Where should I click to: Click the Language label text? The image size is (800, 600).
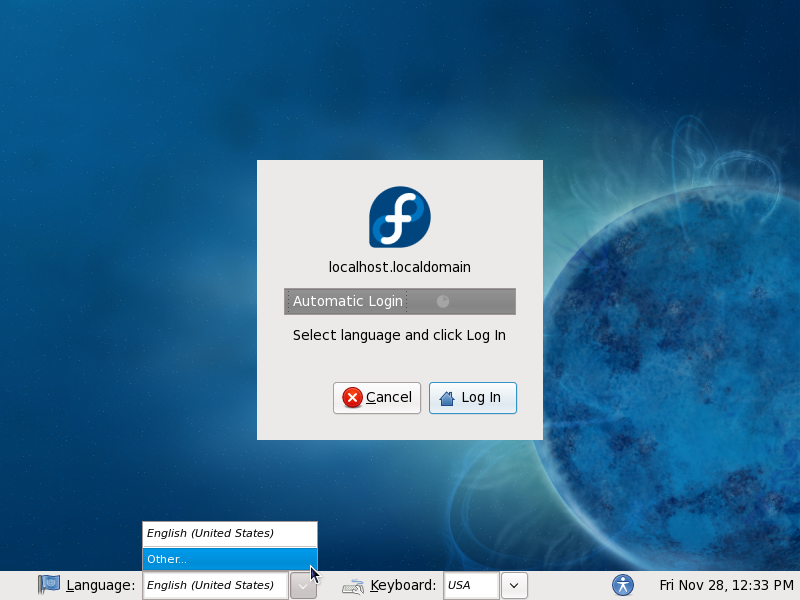[x=100, y=585]
